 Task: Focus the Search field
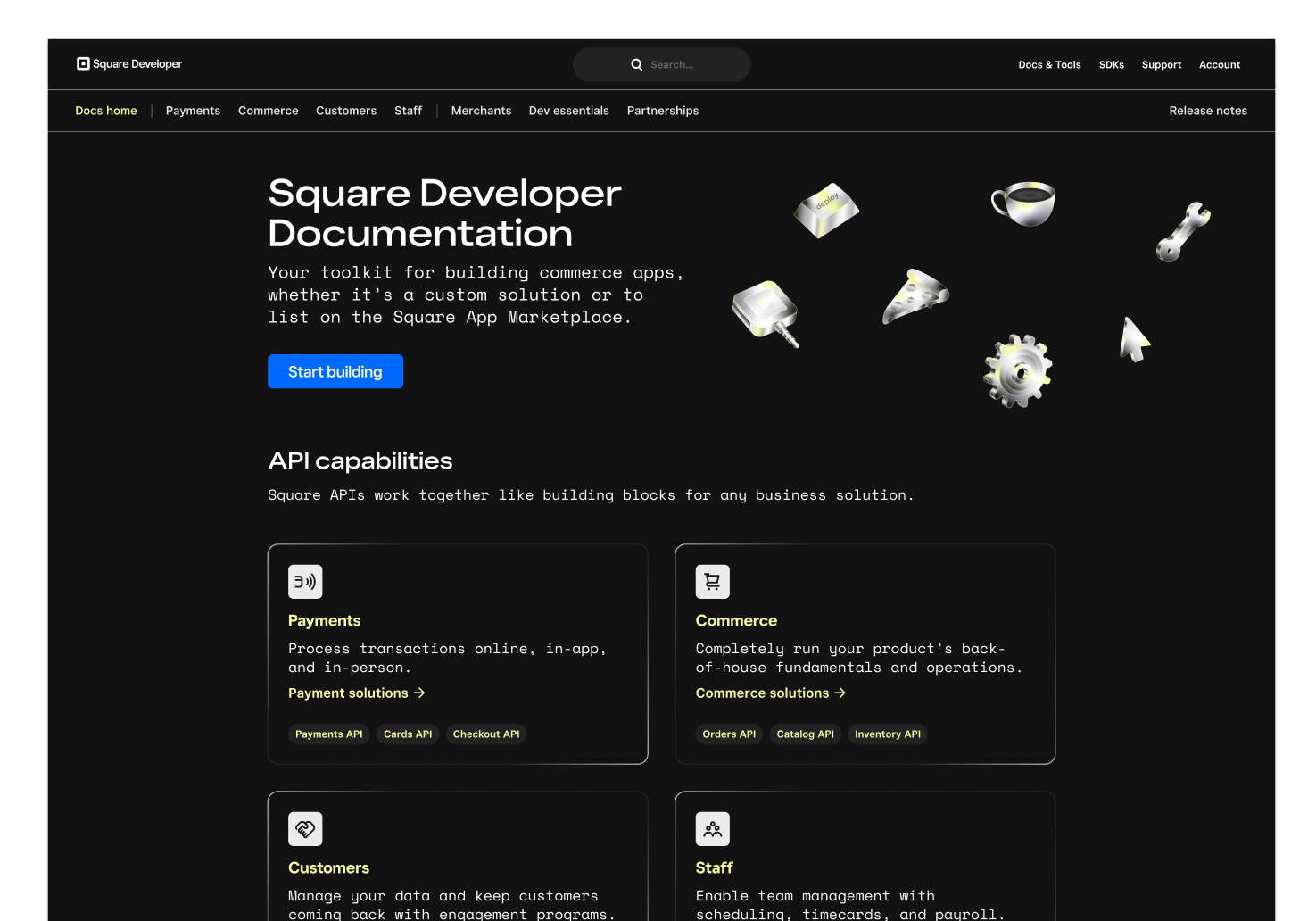pyautogui.click(x=662, y=64)
